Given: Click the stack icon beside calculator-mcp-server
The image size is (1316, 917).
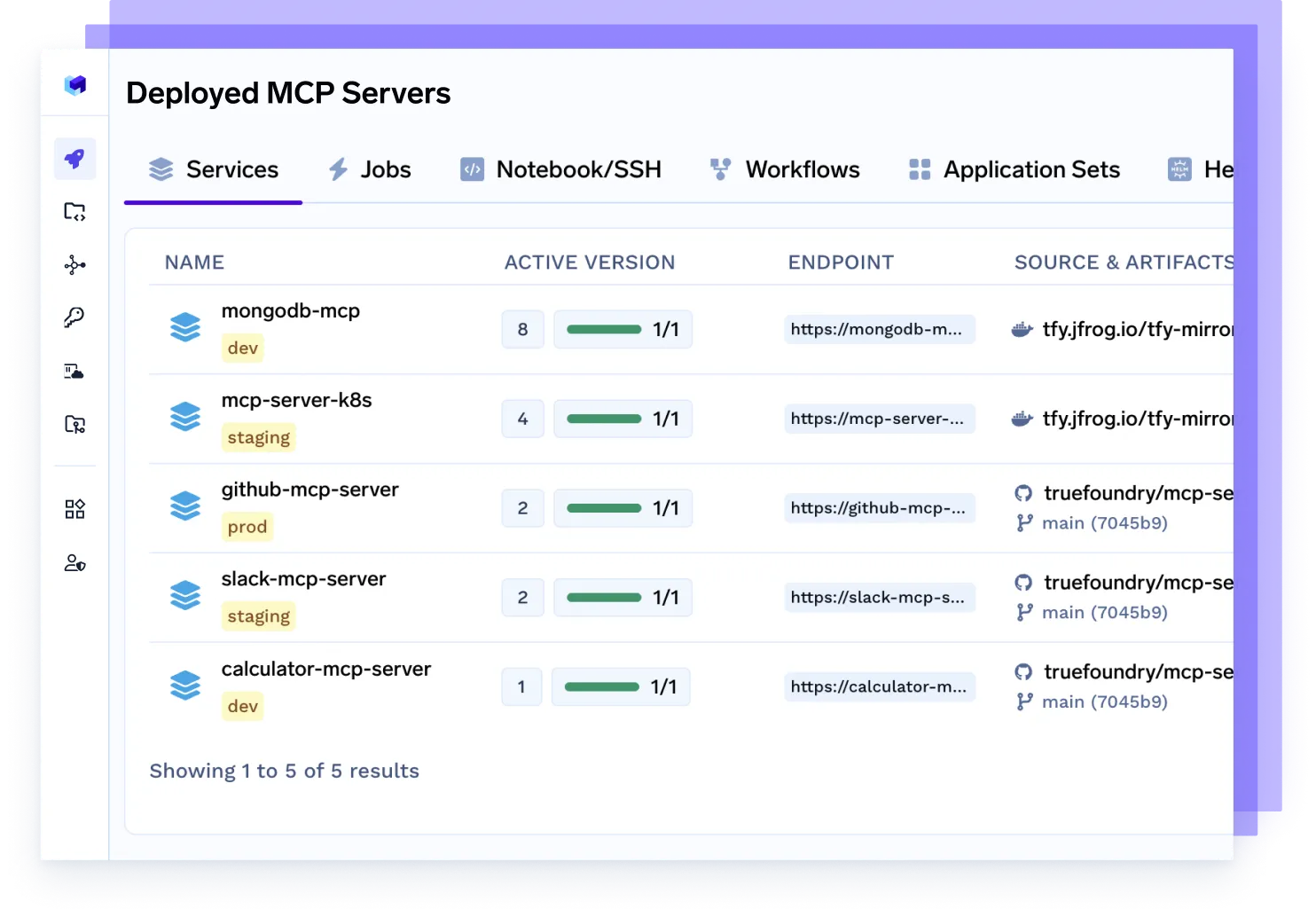Looking at the screenshot, I should tap(185, 686).
